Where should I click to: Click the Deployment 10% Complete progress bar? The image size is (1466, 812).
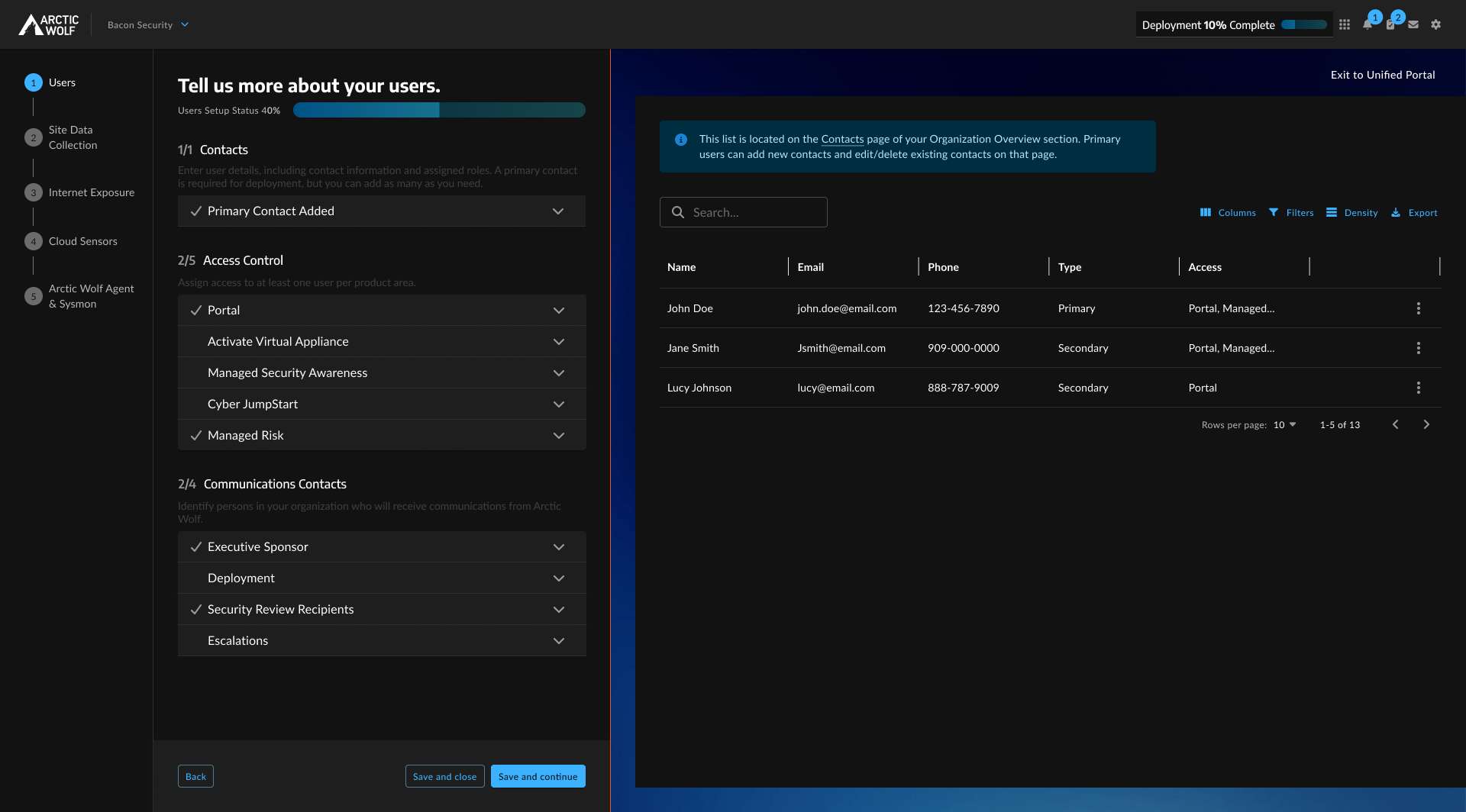(1304, 24)
